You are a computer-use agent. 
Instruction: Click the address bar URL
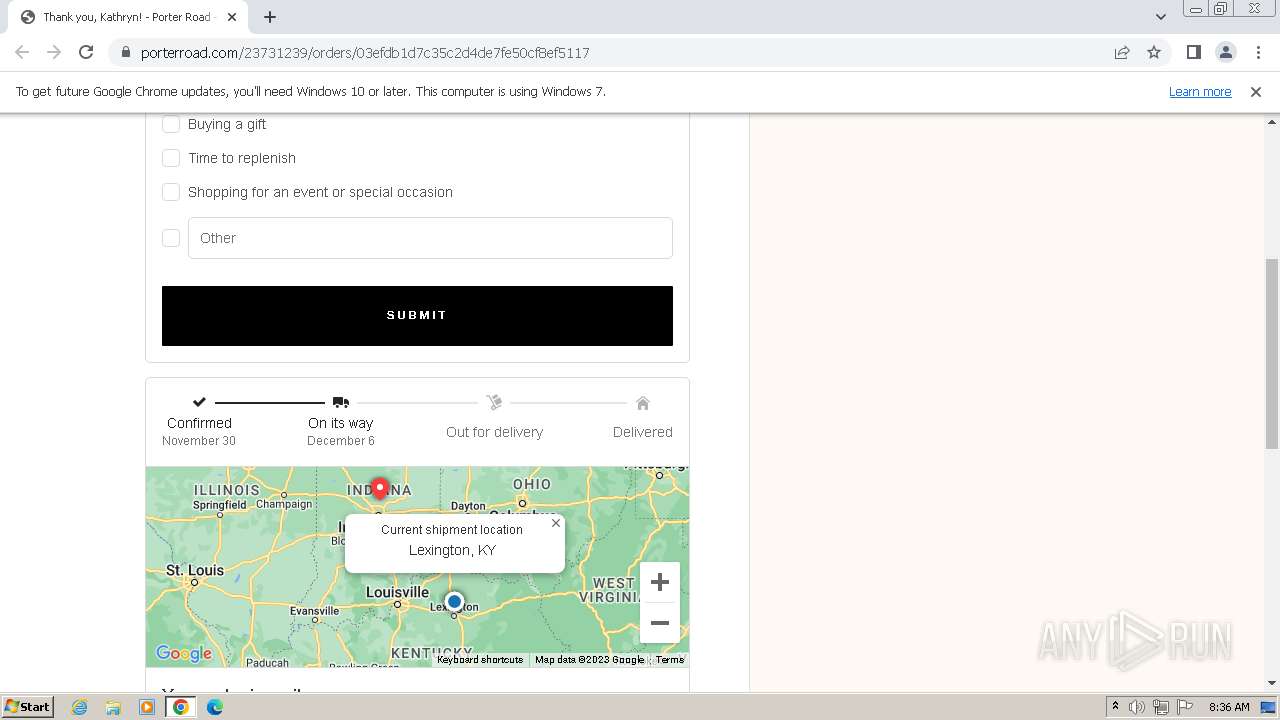(365, 53)
